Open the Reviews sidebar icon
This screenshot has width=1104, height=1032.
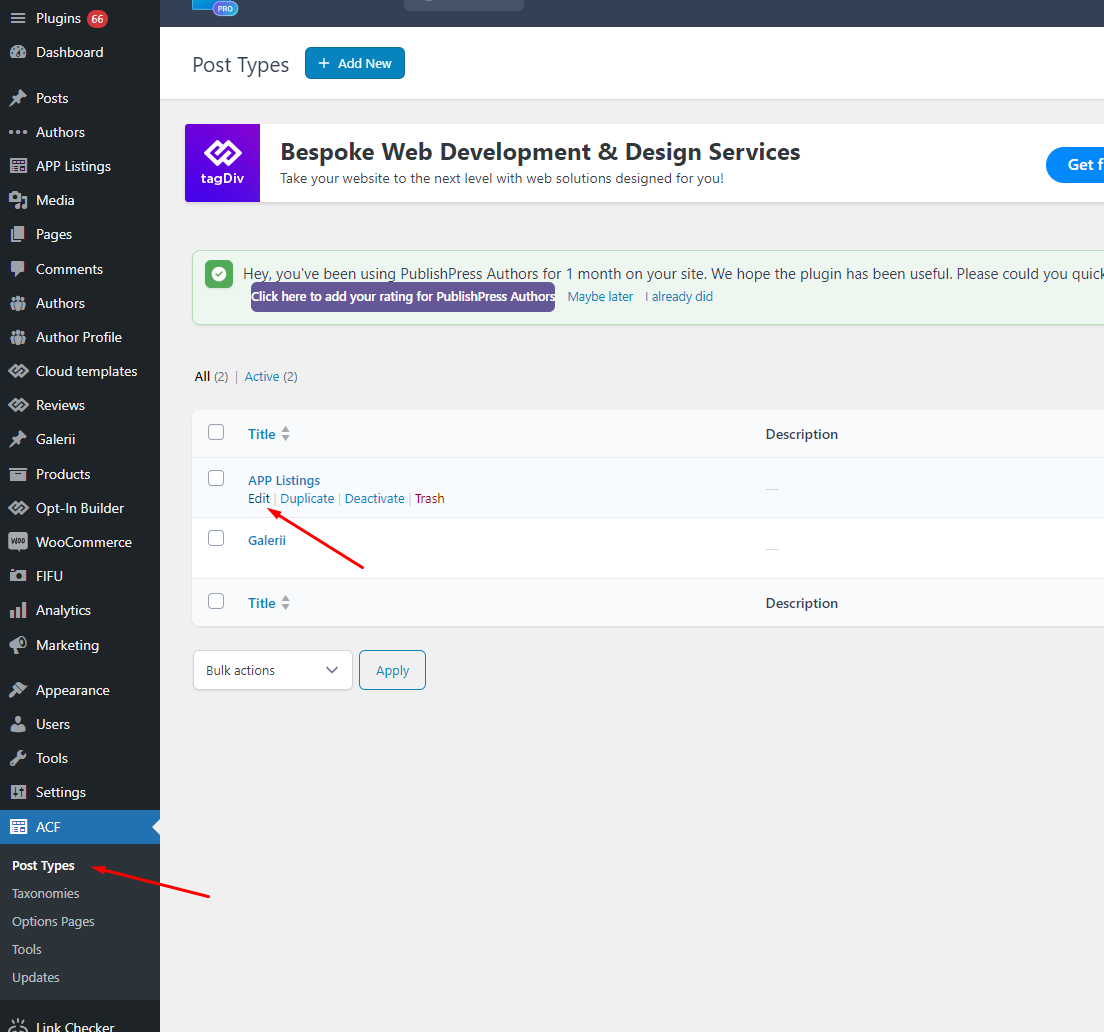pyautogui.click(x=18, y=405)
